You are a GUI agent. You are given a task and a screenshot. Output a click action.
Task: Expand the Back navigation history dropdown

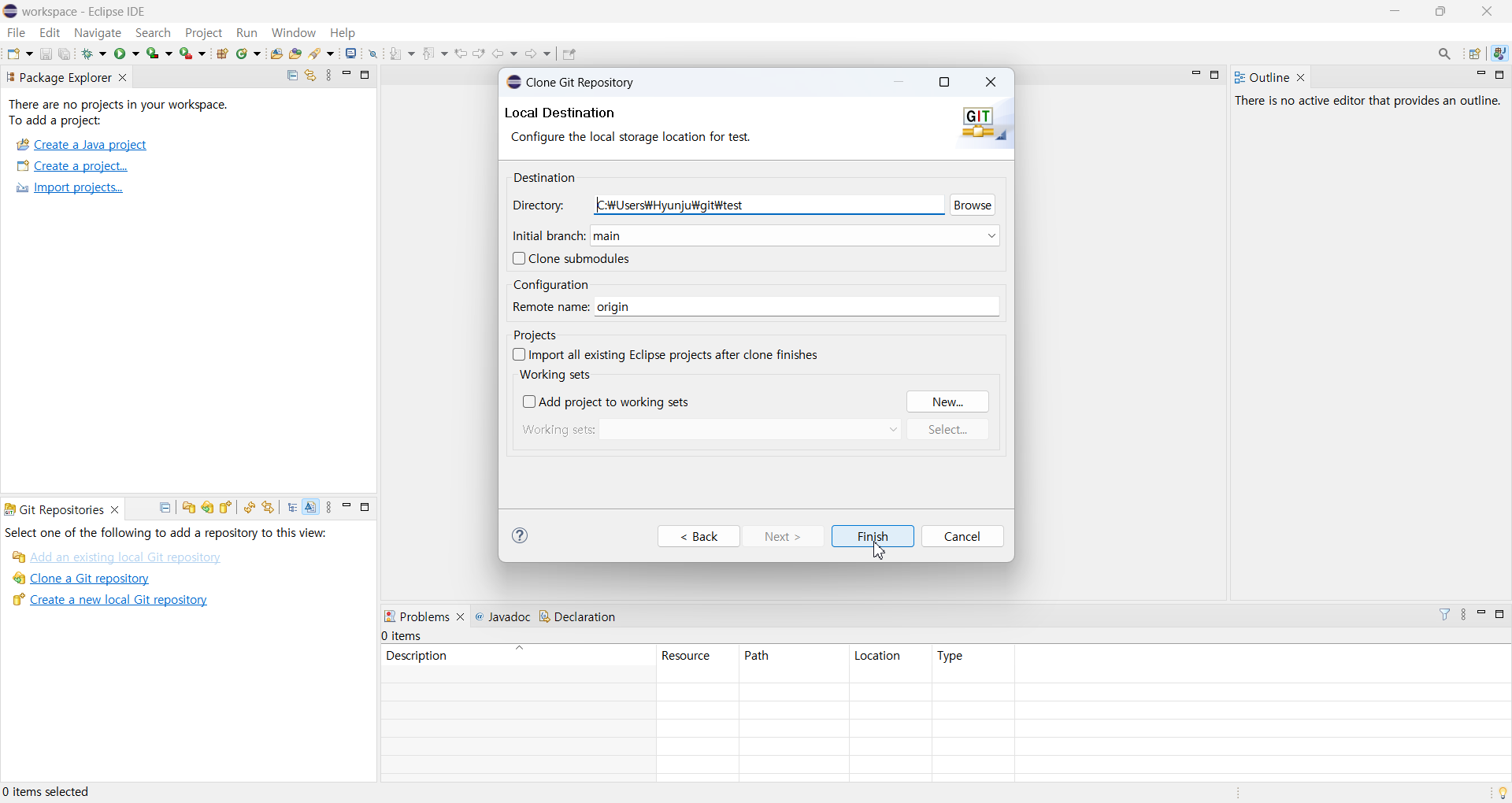point(515,54)
